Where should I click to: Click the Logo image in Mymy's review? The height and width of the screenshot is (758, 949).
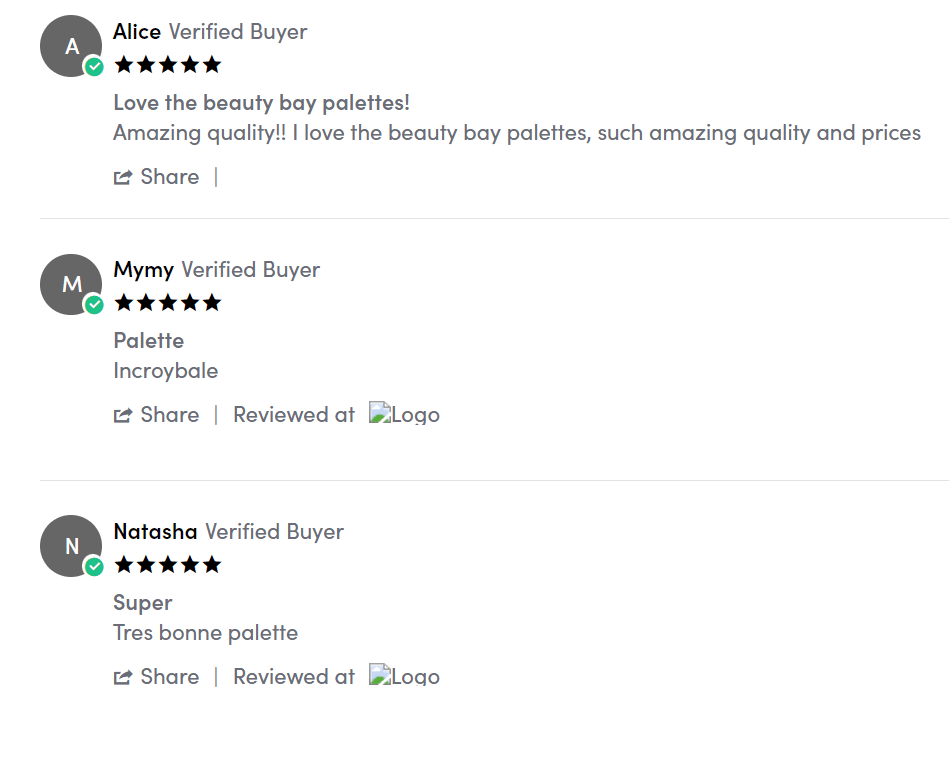[x=404, y=414]
